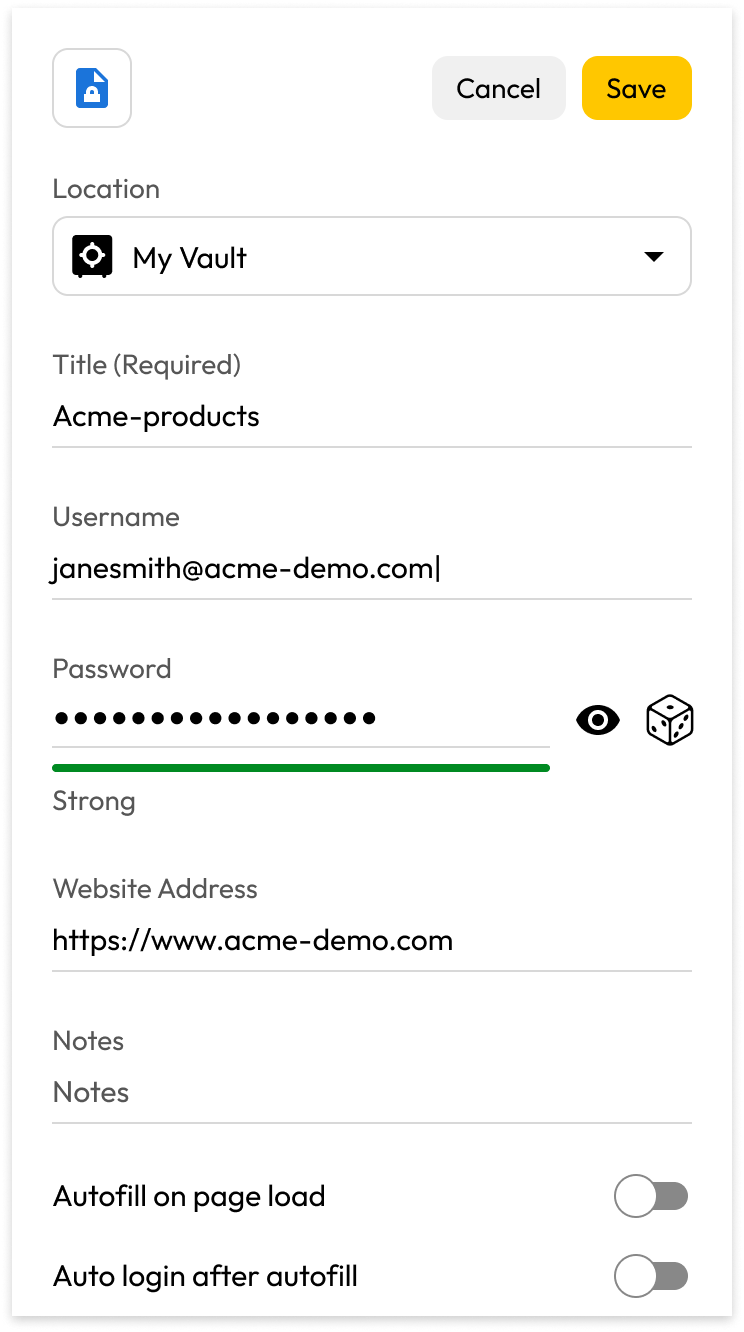Click the Location label above the vault
The width and height of the screenshot is (744, 1332).
coord(106,189)
